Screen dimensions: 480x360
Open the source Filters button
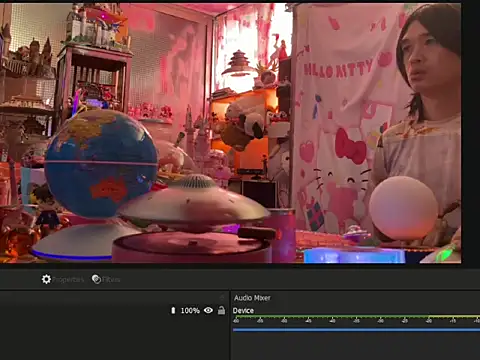pos(106,279)
